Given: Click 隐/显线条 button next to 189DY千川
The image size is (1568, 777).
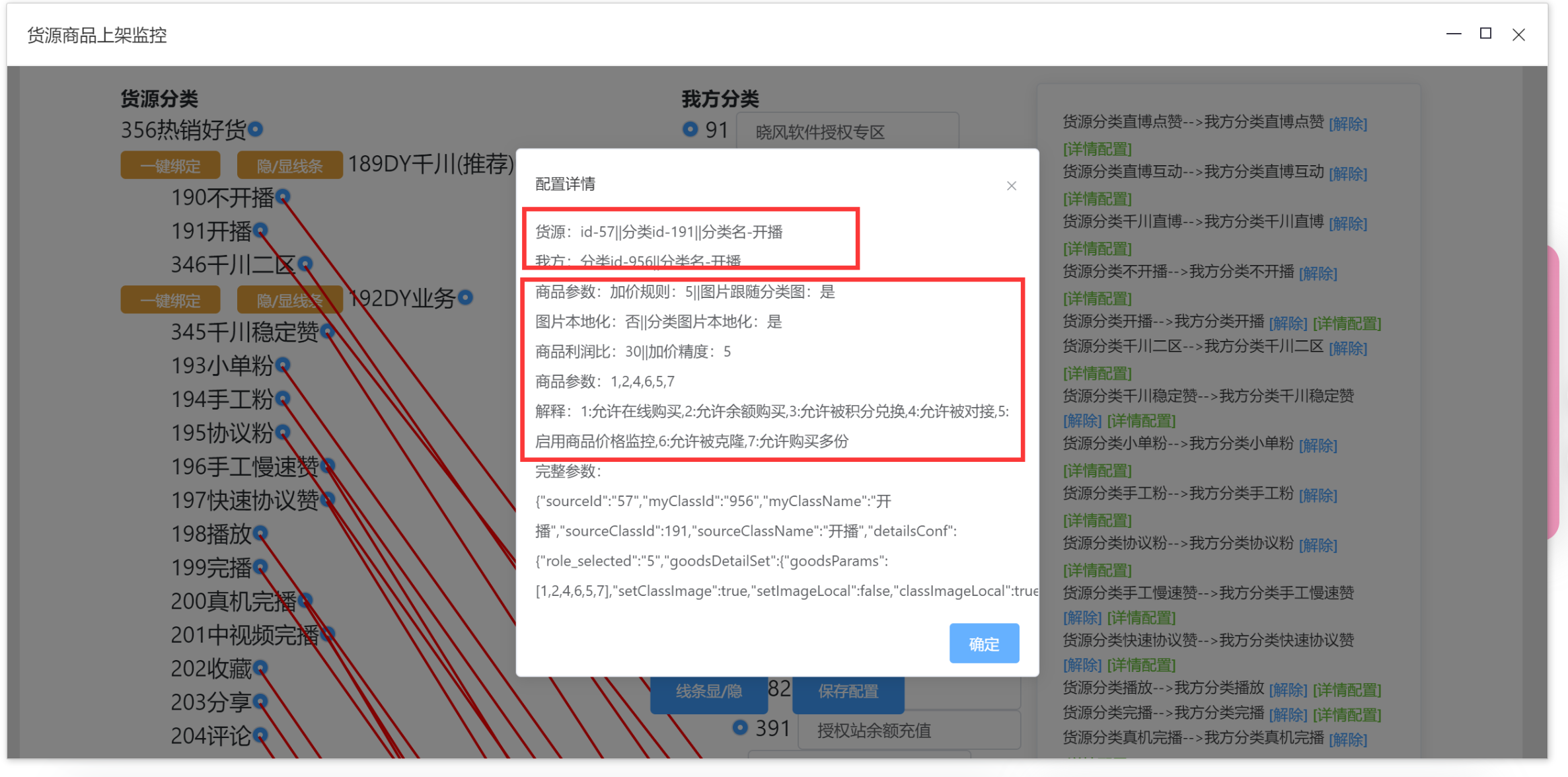Looking at the screenshot, I should [x=289, y=165].
